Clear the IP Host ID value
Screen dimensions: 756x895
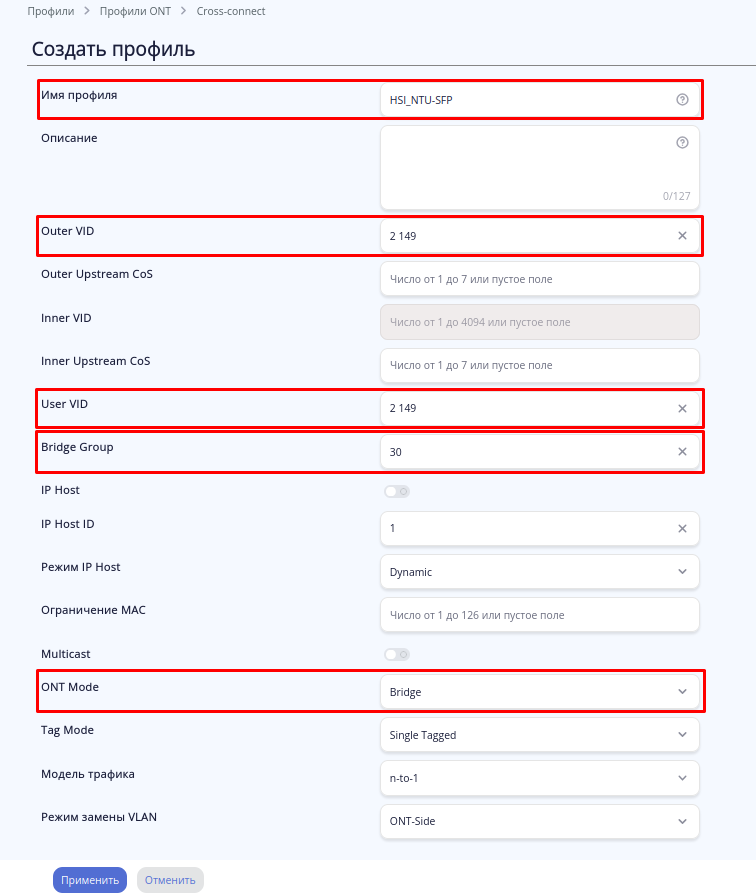click(682, 529)
